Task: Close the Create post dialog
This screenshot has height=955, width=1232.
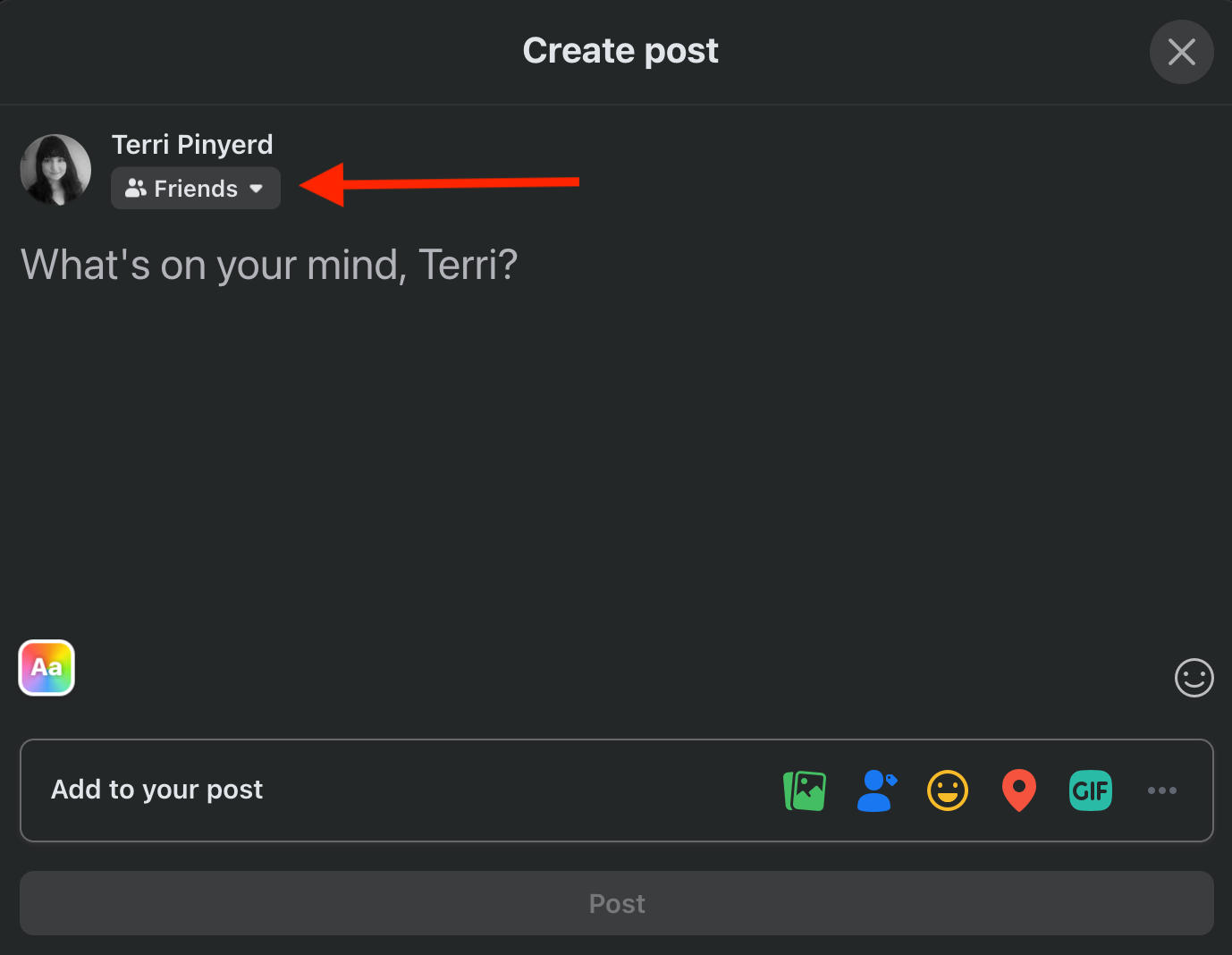Action: tap(1181, 52)
